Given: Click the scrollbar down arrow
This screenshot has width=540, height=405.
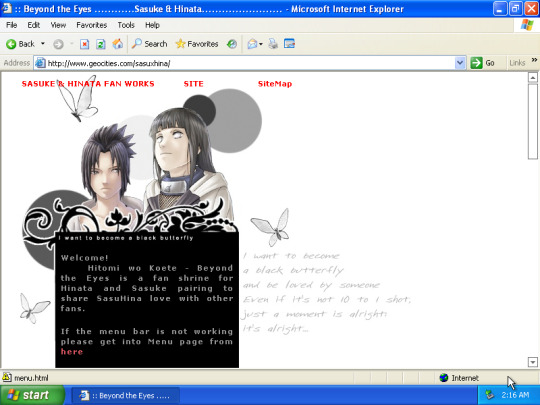Looking at the screenshot, I should click(x=533, y=362).
